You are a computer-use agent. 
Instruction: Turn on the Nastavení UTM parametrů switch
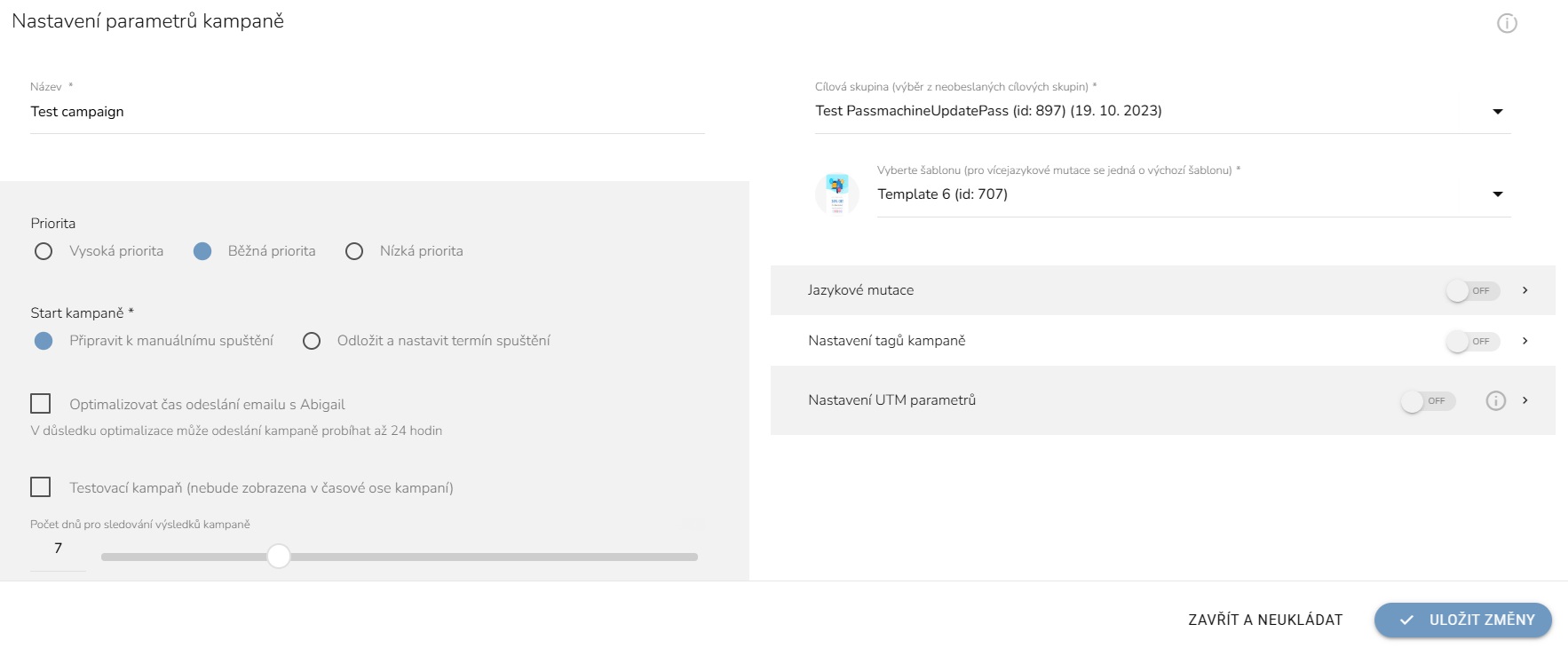tap(1429, 401)
